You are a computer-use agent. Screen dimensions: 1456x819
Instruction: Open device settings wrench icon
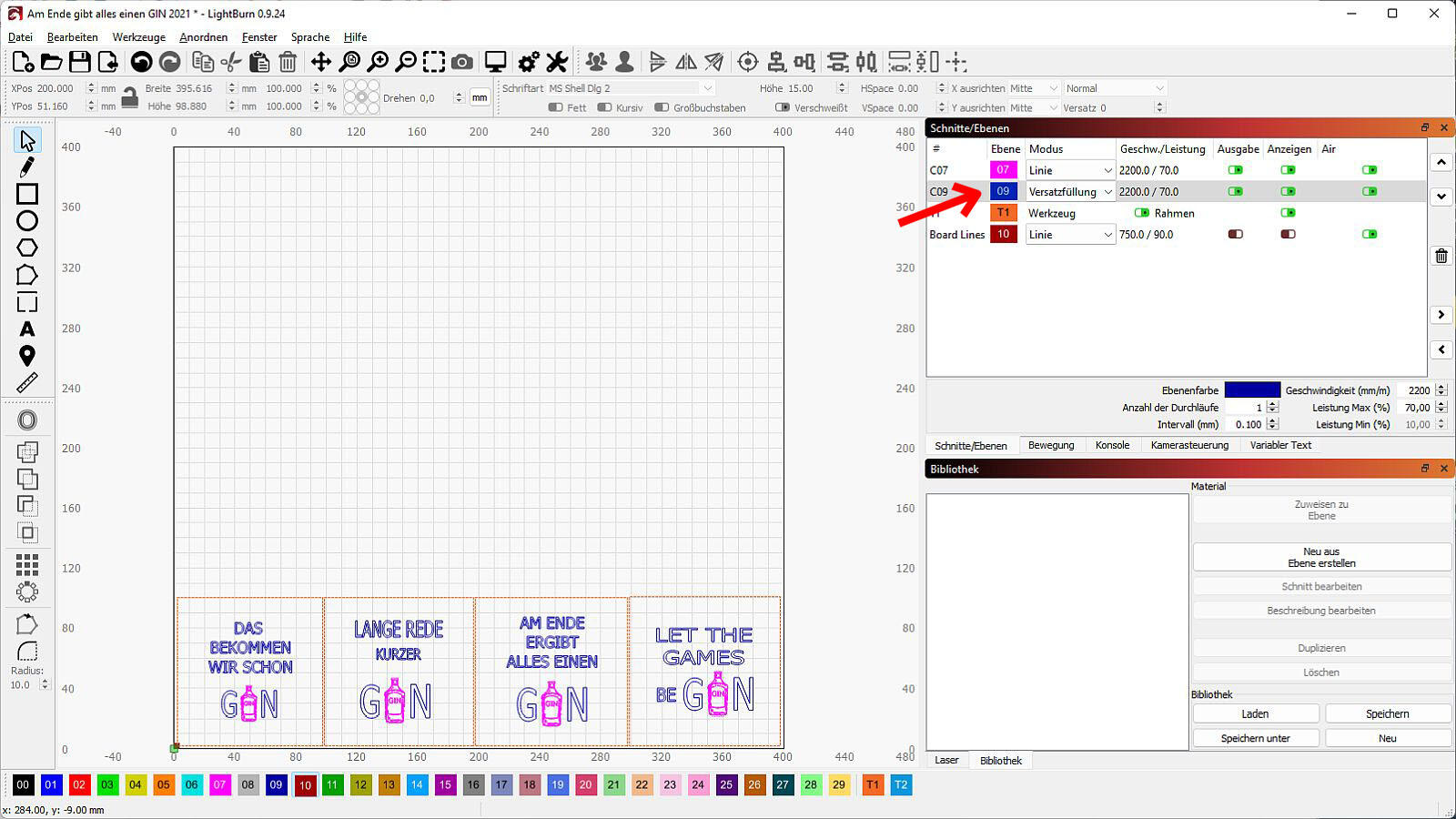point(557,62)
